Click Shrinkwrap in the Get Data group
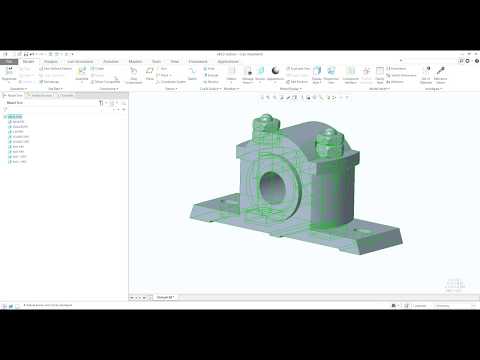The height and width of the screenshot is (360, 480). click(x=49, y=82)
